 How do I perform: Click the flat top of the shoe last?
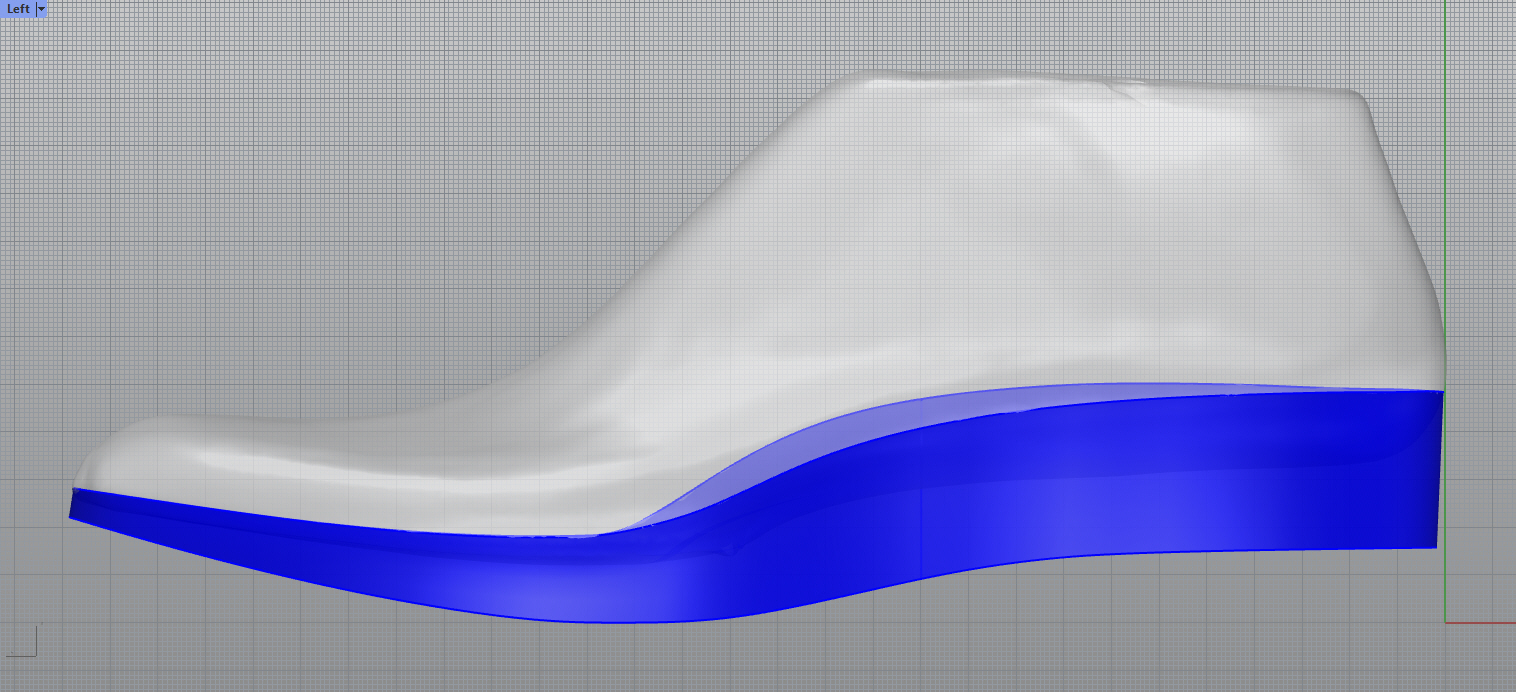[1100, 83]
